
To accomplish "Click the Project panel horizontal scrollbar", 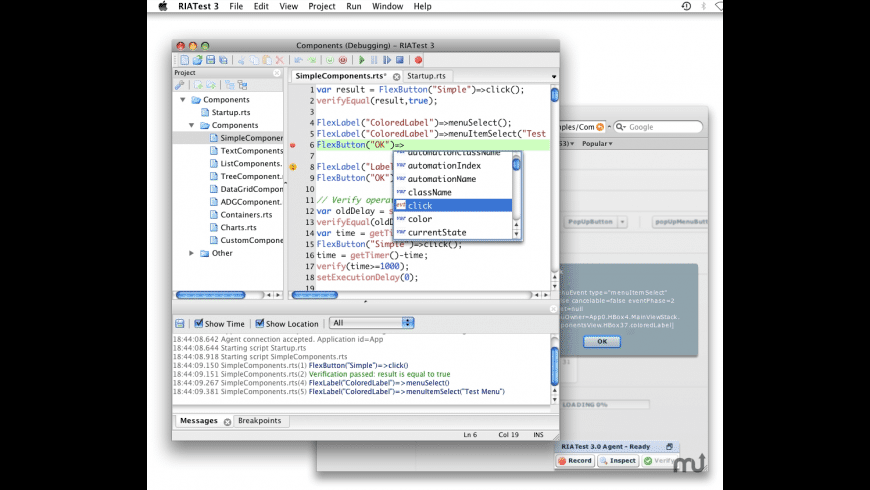I will [x=211, y=295].
